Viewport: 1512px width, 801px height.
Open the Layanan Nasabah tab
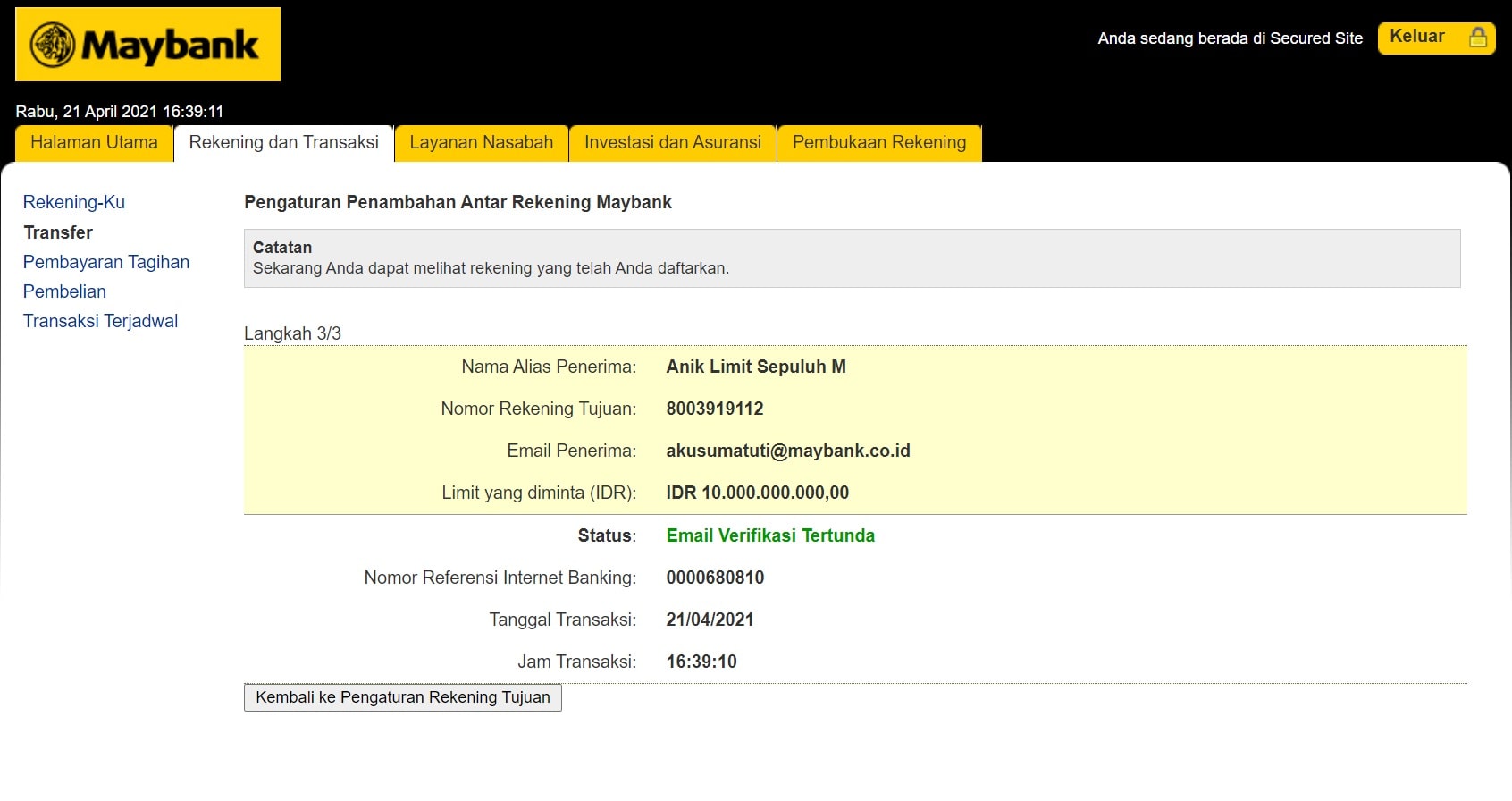(481, 143)
